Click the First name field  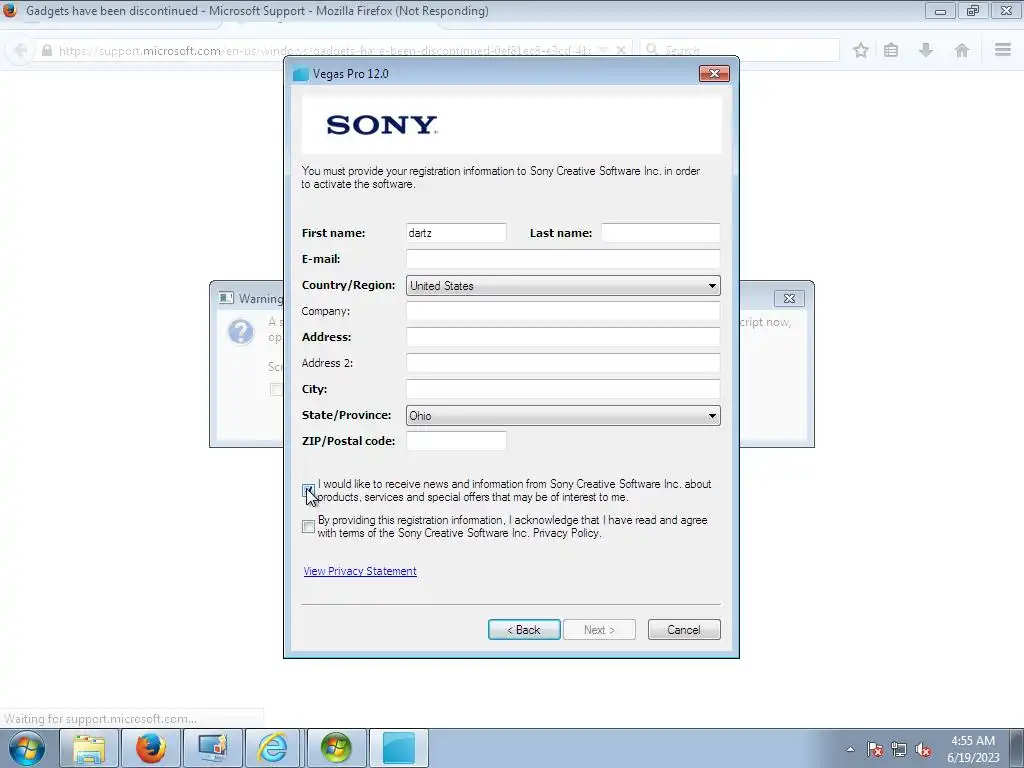[456, 232]
